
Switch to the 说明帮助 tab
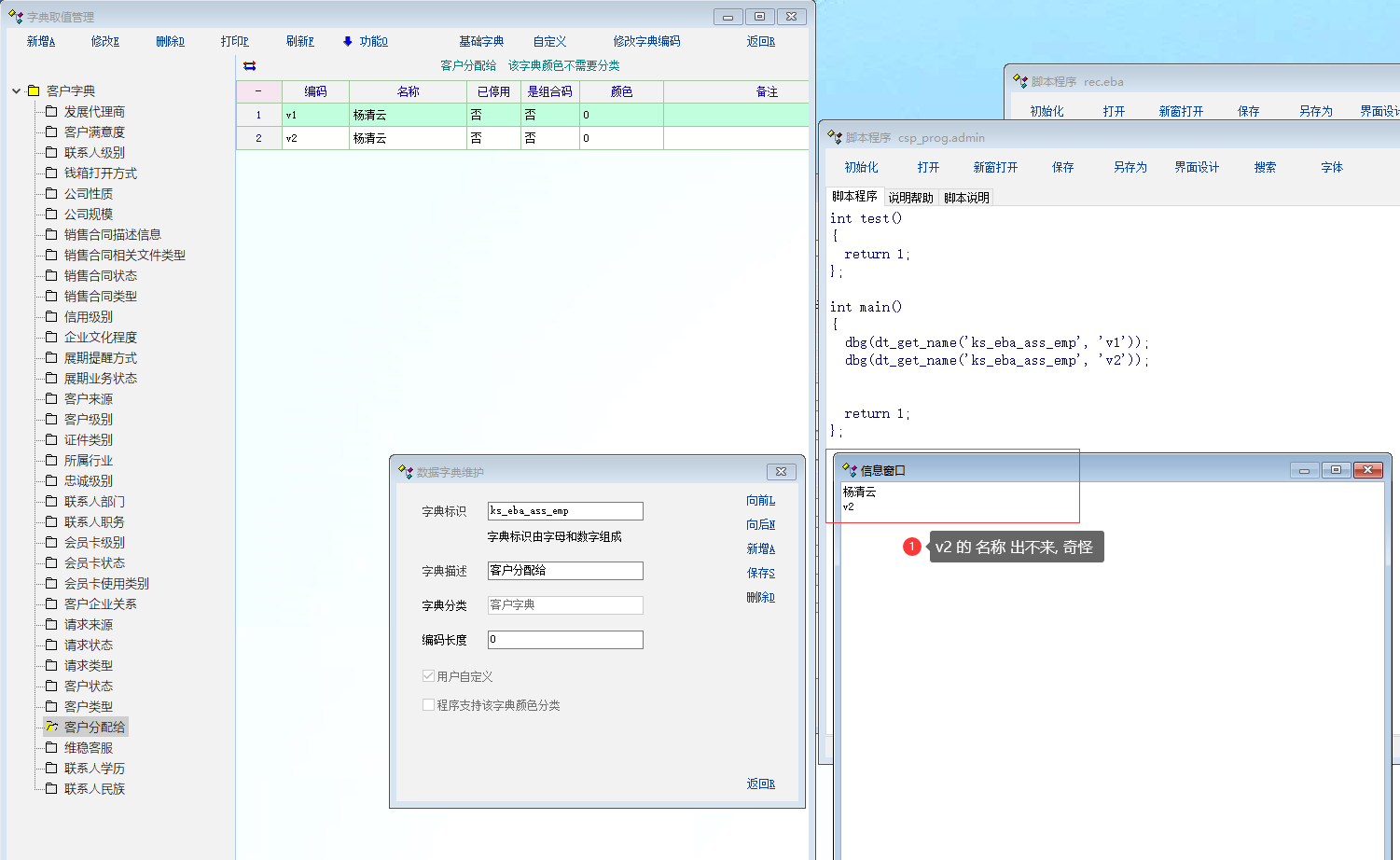910,198
